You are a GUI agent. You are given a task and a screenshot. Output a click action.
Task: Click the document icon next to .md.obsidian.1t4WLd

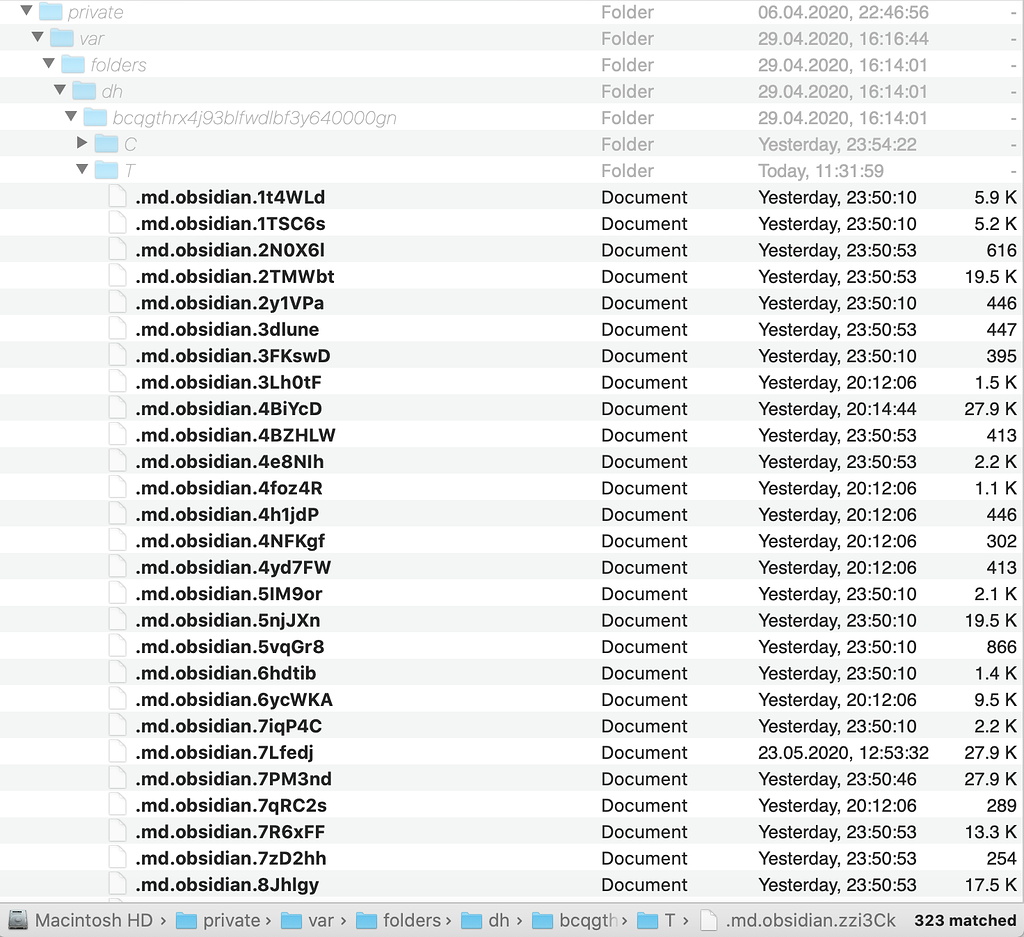coord(118,197)
